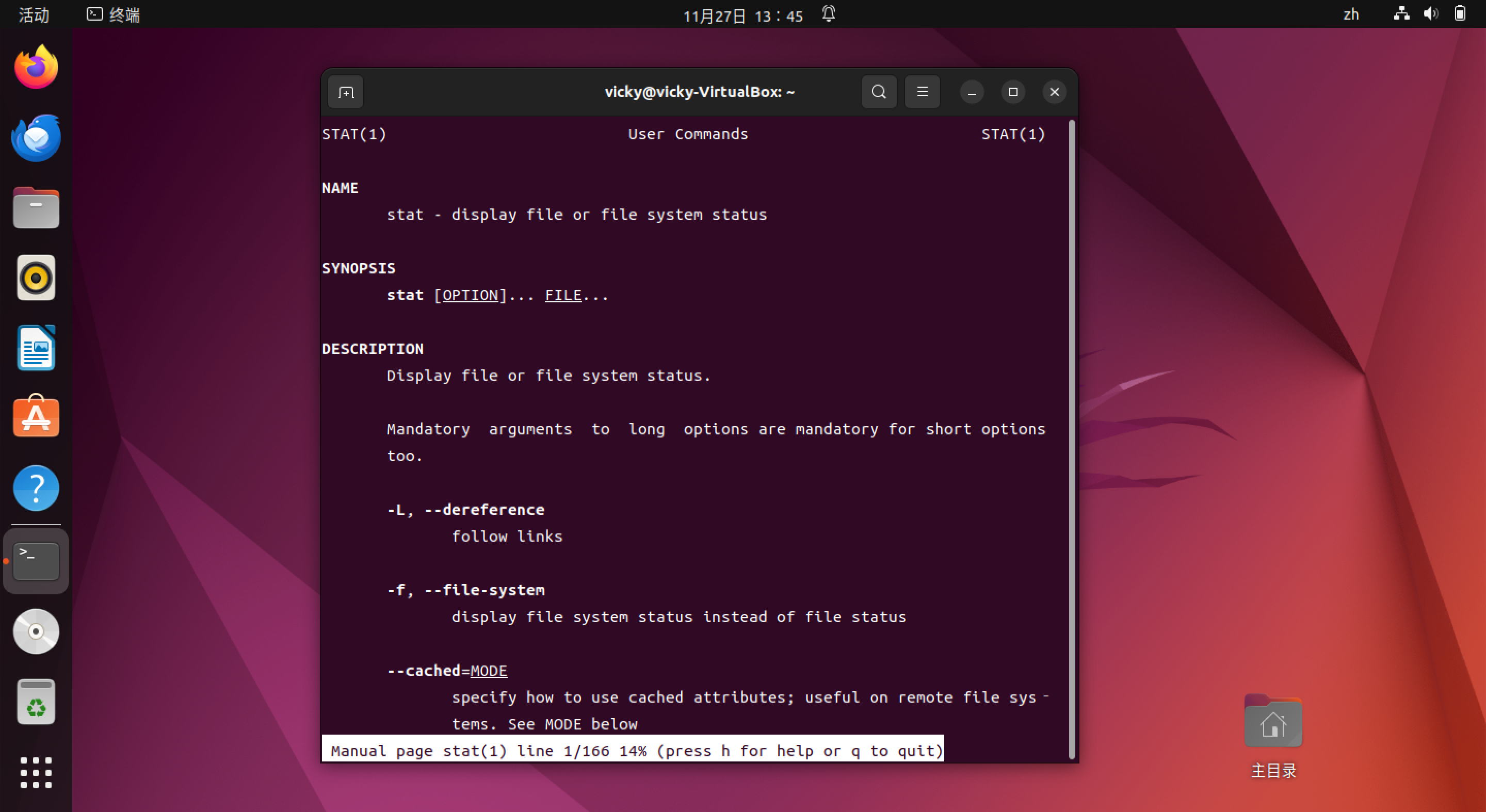Screen dimensions: 1486x812
Task: Open LibreOffice Writer from dock
Action: [x=36, y=348]
